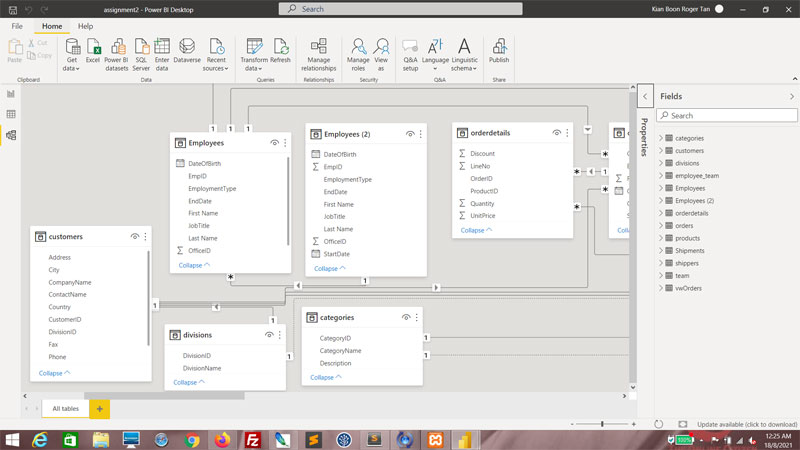Click the save icon in title bar
Screen dimensions: 800x450
click(x=13, y=10)
